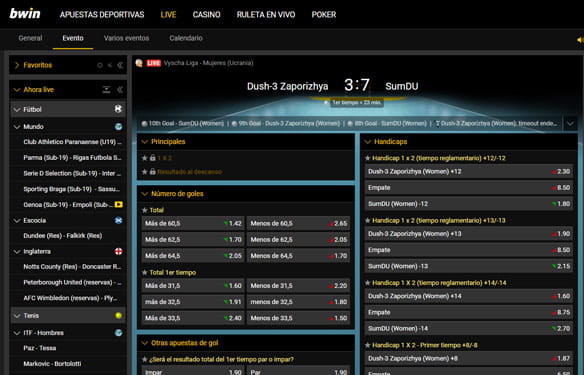The image size is (584, 375).
Task: Click the Scotland flag icon
Action: pyautogui.click(x=118, y=220)
